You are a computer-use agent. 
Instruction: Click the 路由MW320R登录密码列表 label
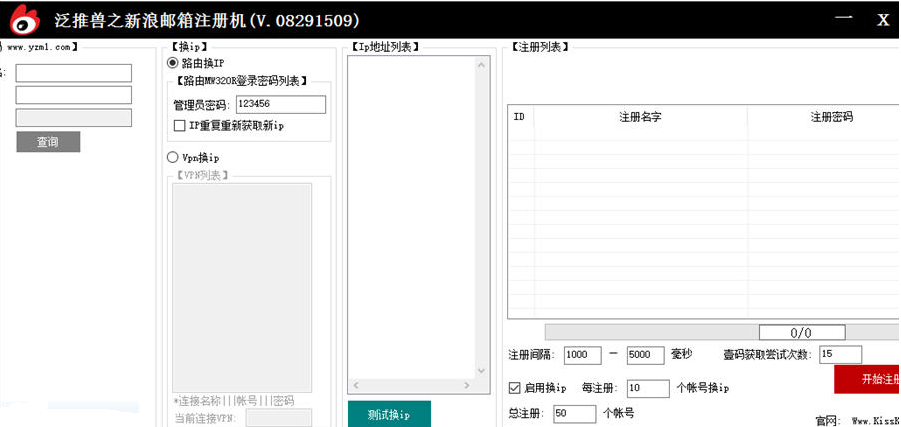(x=241, y=82)
